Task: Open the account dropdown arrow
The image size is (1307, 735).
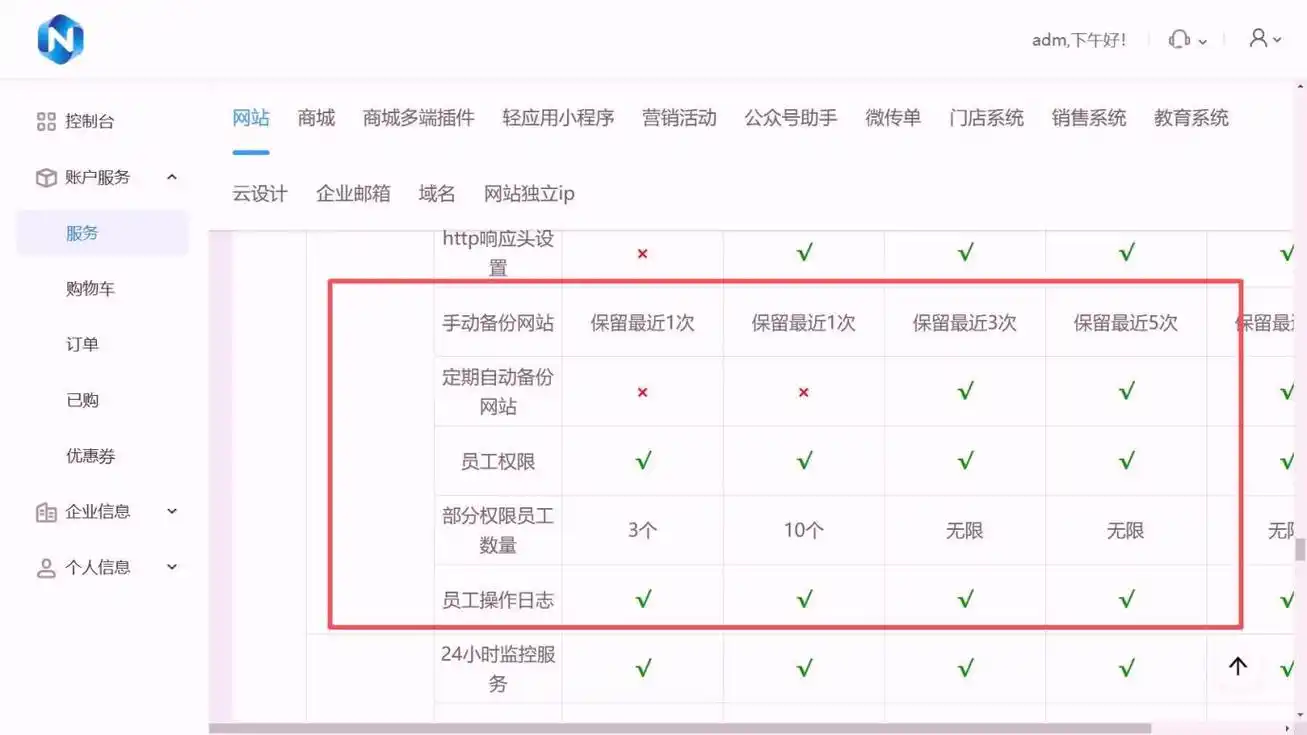Action: 1278,40
